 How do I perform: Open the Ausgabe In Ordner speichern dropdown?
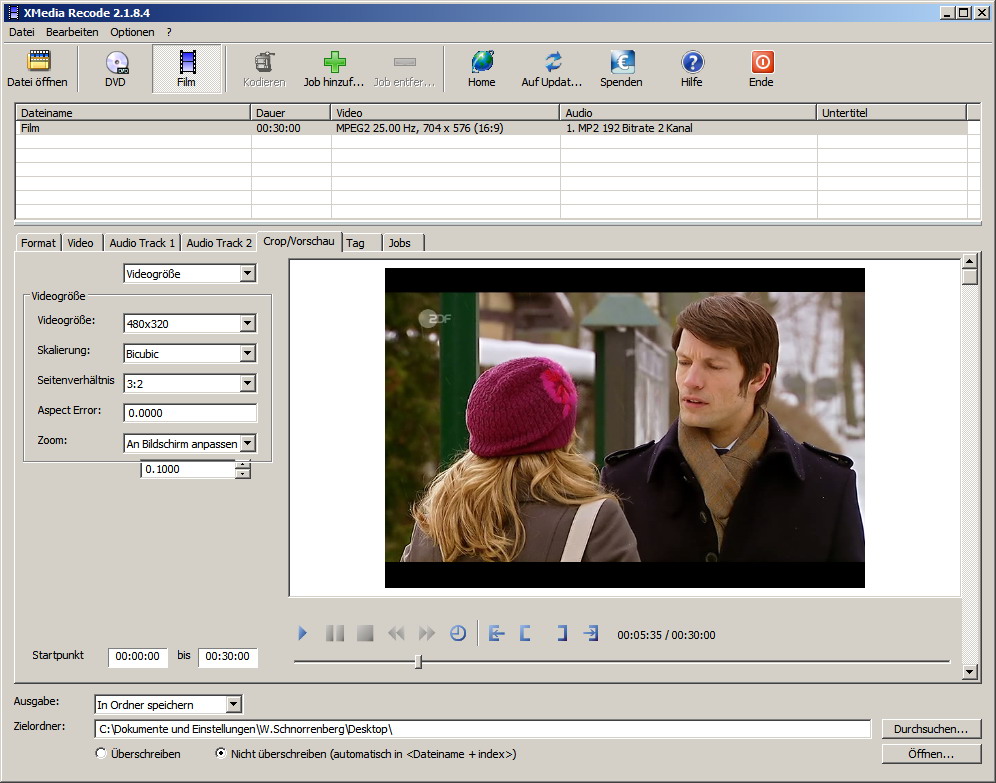[x=234, y=704]
